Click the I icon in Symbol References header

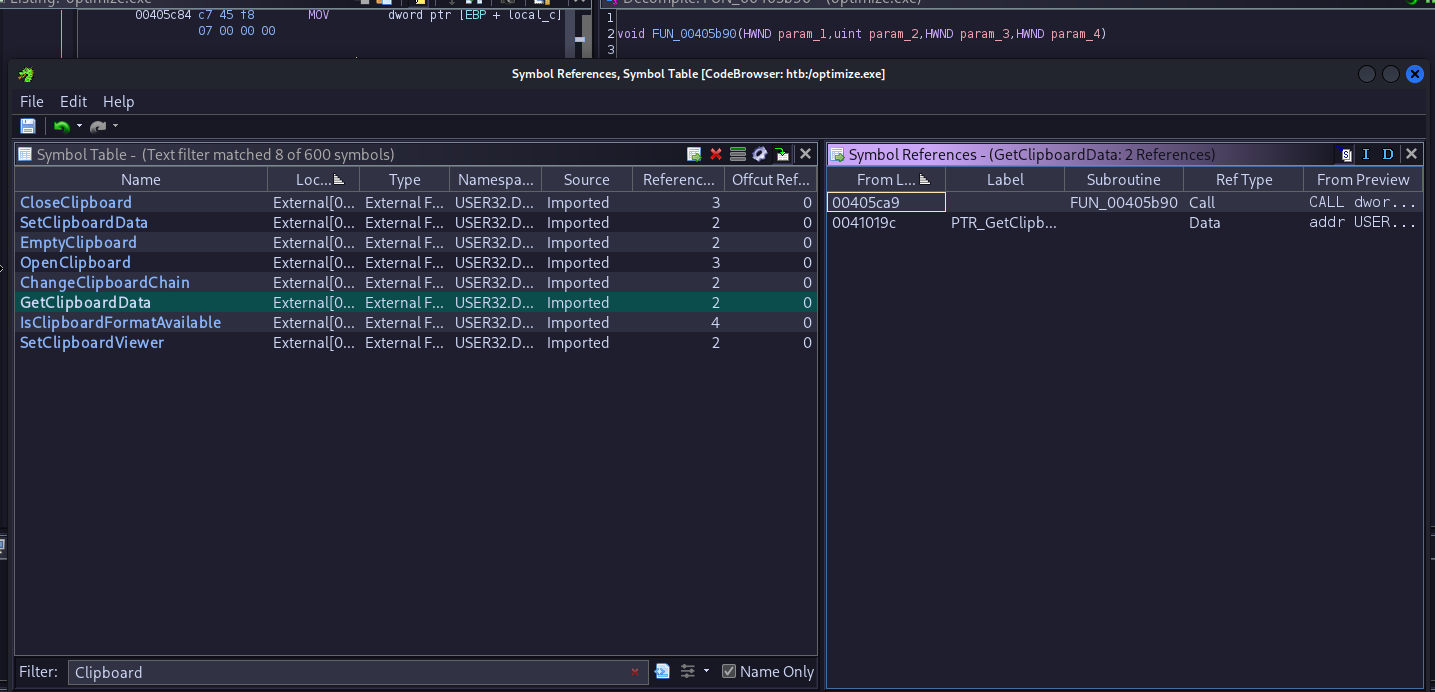tap(1366, 154)
